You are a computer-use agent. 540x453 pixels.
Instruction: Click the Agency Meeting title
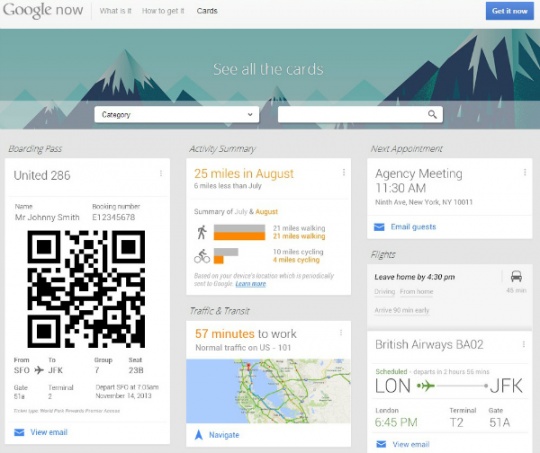(x=419, y=173)
